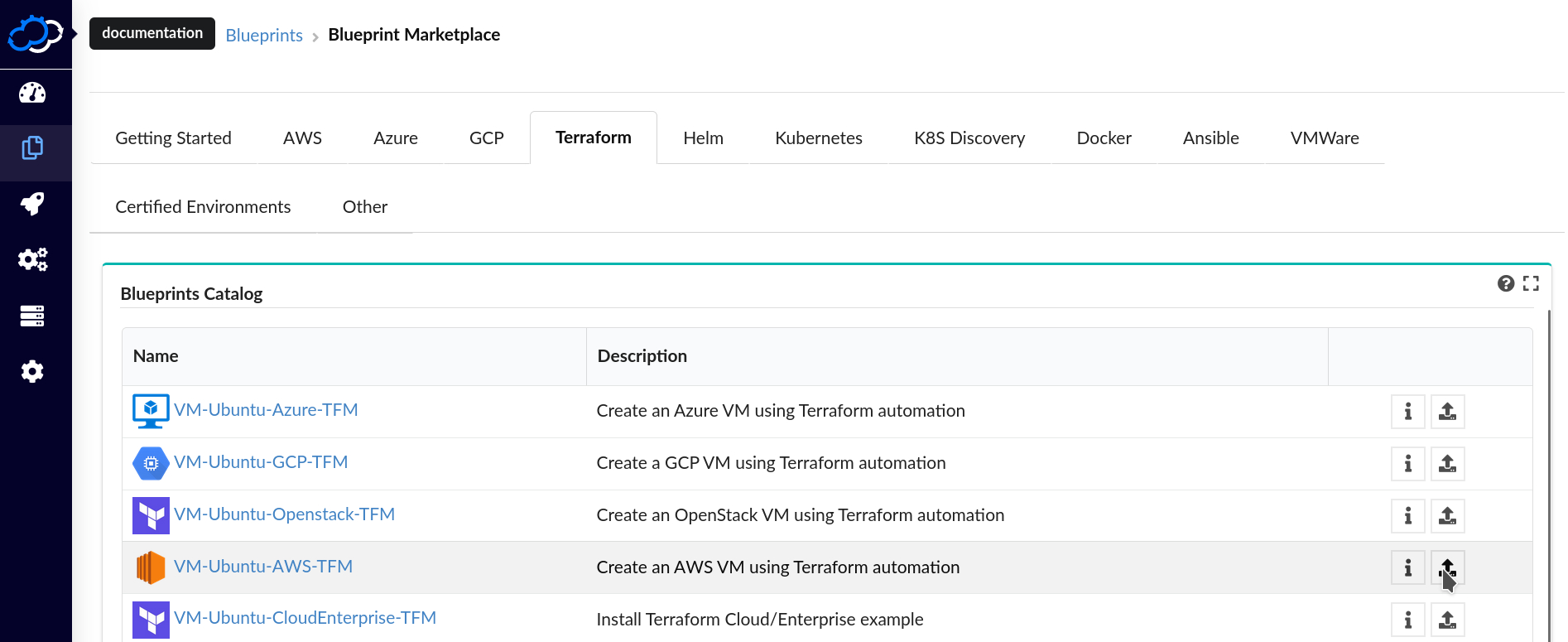Show help for Blueprints Catalog widget

click(x=1506, y=283)
